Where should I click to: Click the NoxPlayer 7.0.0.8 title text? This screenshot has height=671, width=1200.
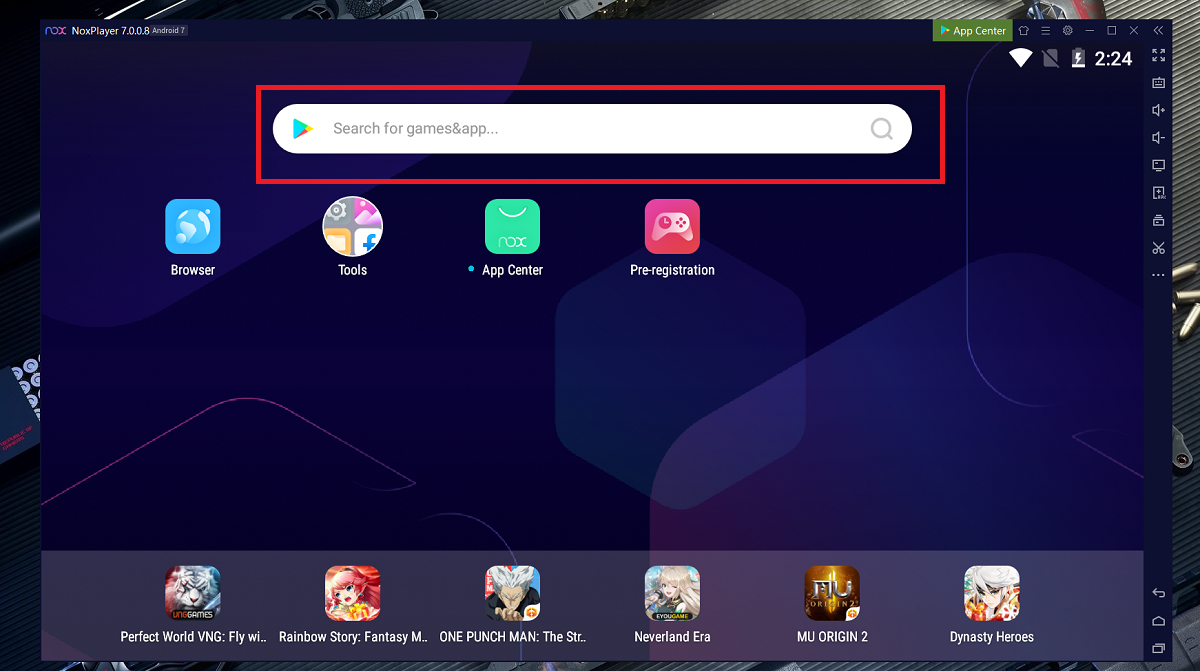click(110, 31)
